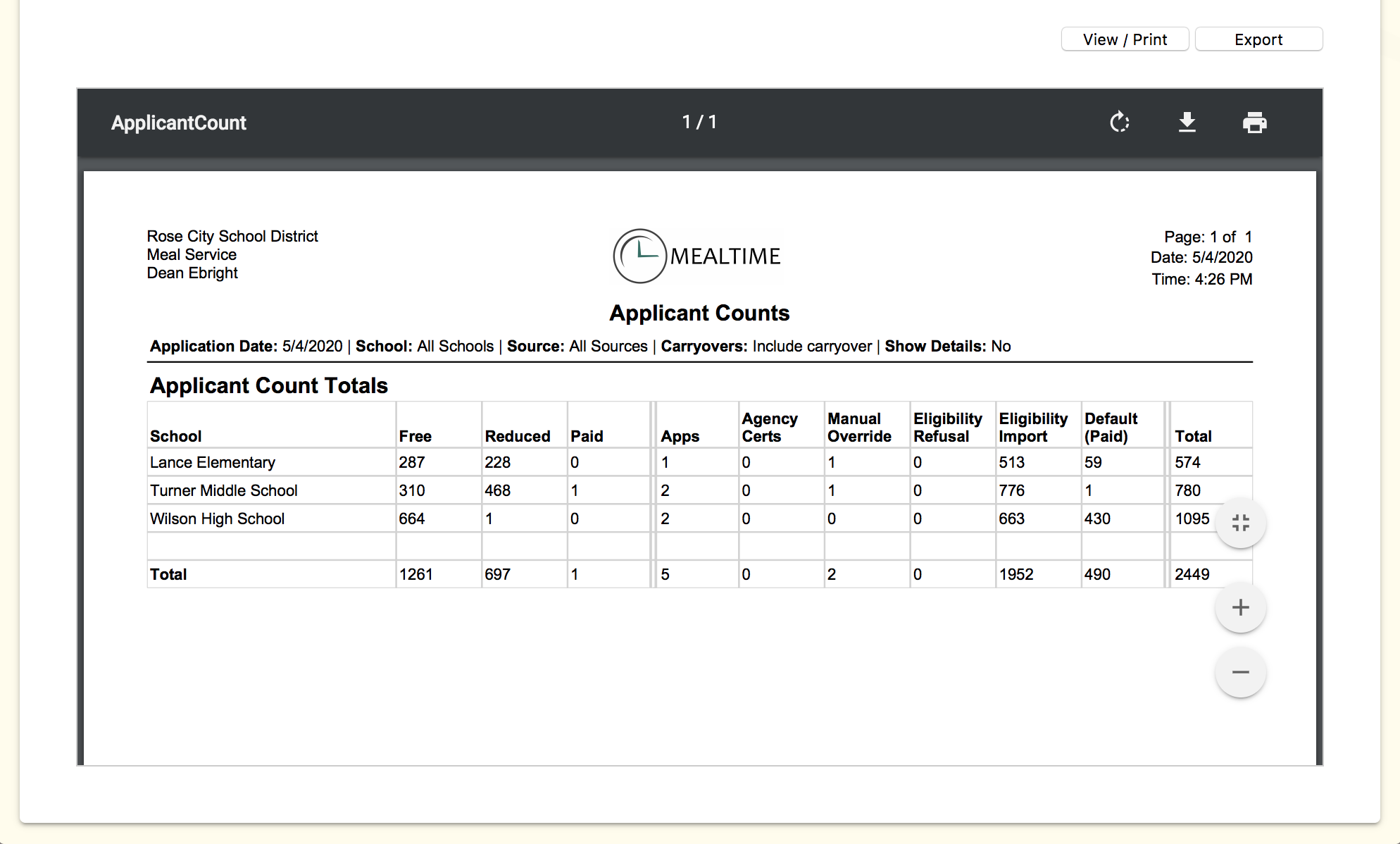Click the fit to page button
1400x844 pixels.
coord(1240,523)
